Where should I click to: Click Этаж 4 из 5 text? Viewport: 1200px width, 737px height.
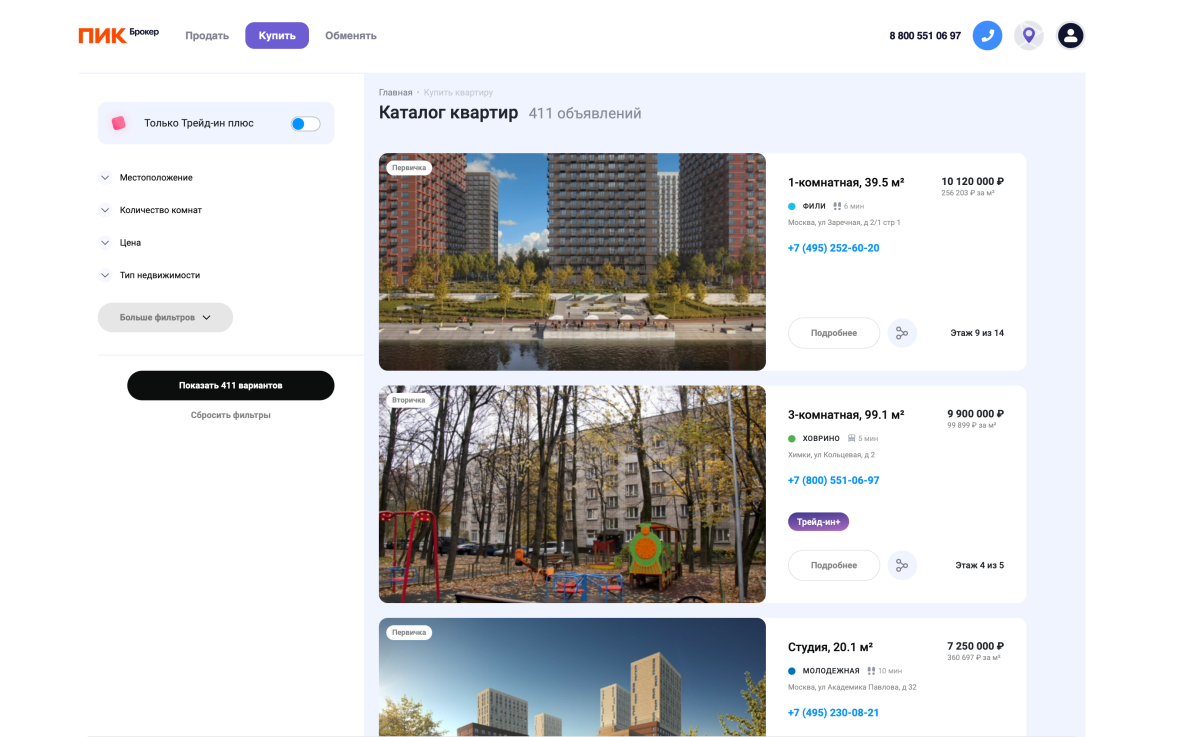point(979,565)
